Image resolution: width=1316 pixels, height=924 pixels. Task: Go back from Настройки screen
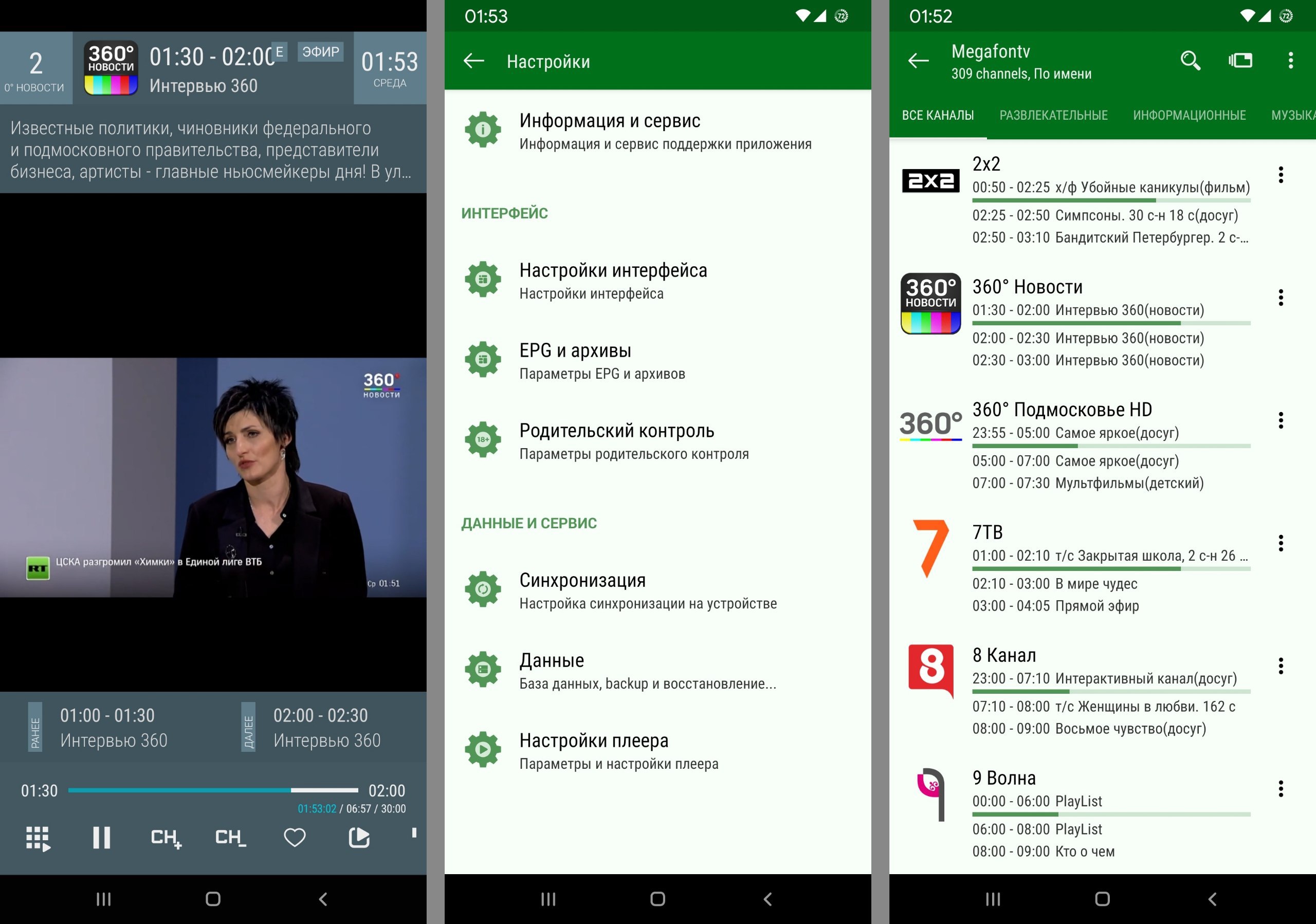tap(473, 61)
